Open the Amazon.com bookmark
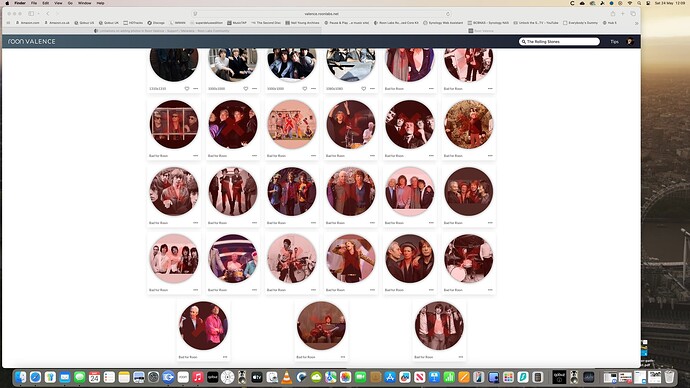The width and height of the screenshot is (690, 388). pyautogui.click(x=28, y=22)
